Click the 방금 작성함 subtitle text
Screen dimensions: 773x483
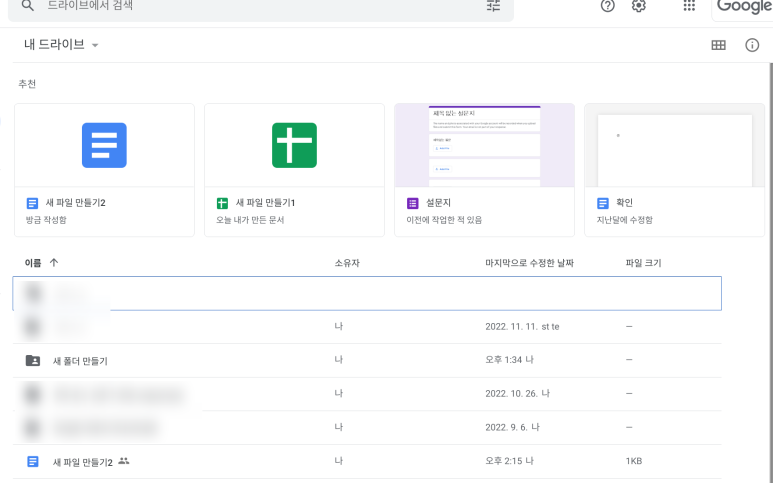(46, 220)
